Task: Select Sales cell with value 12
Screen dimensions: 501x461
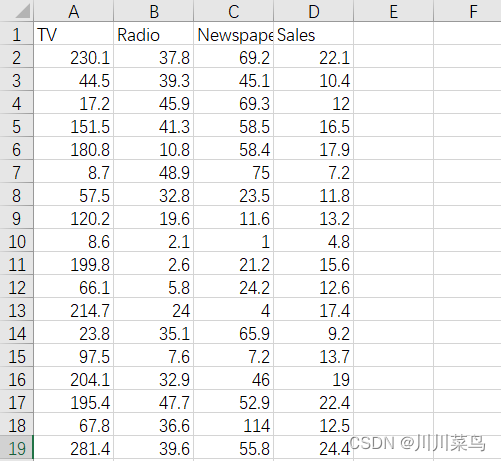Action: (314, 103)
